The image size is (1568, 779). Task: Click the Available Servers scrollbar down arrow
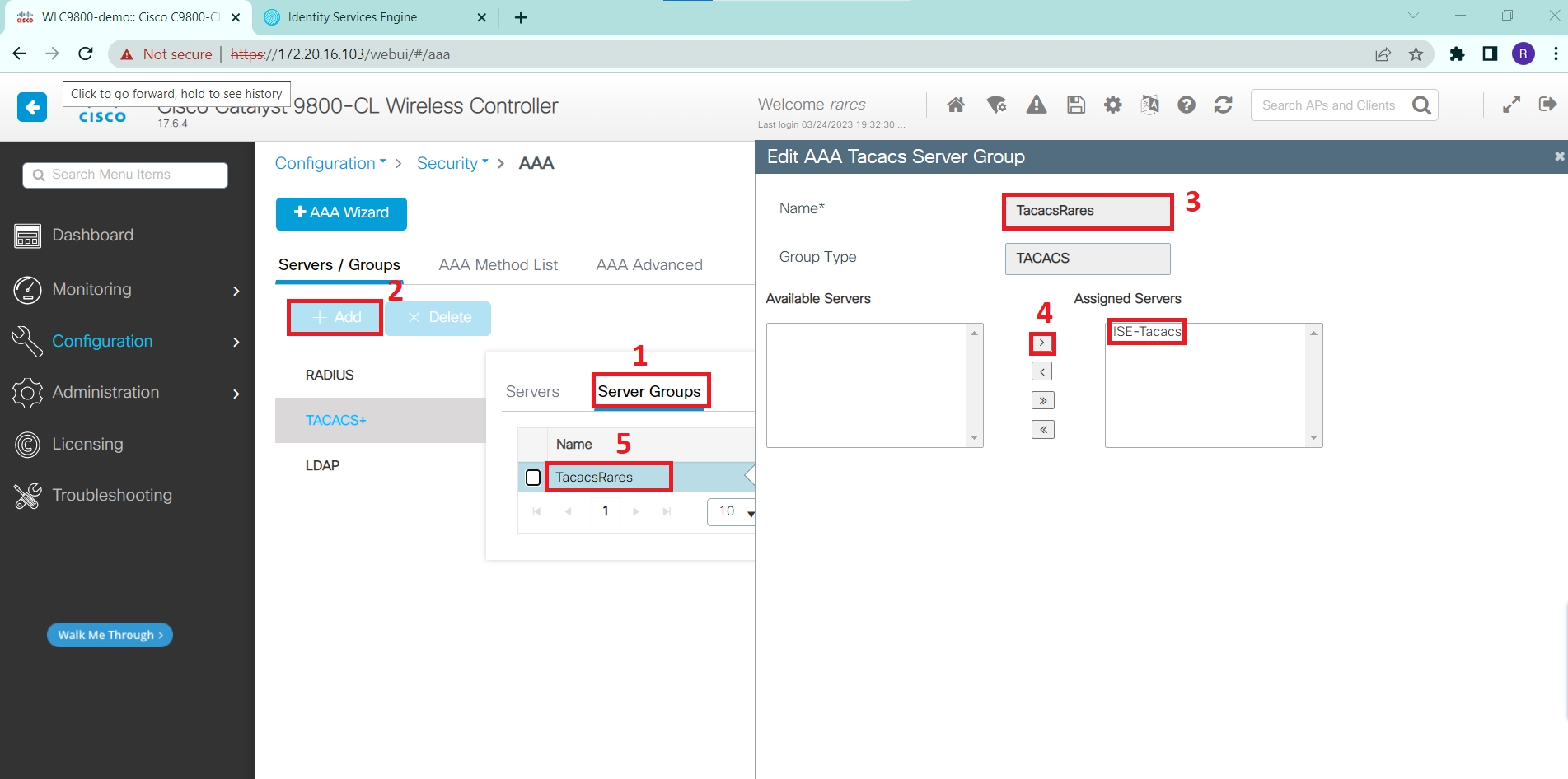click(975, 438)
